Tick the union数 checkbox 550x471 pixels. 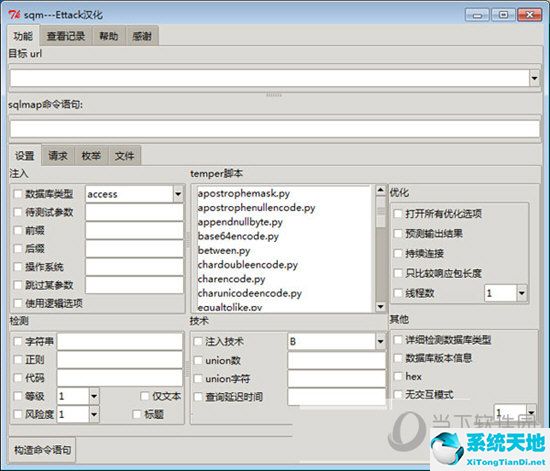tap(198, 360)
